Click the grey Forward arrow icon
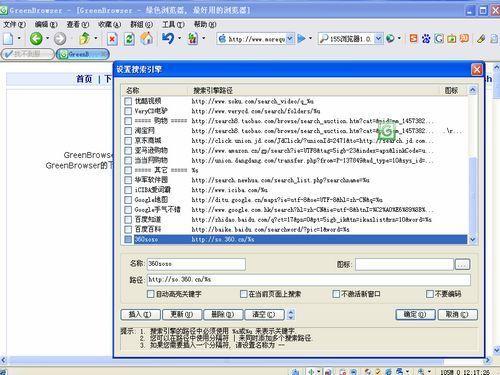Viewport: 500px width, 375px height. pos(60,39)
